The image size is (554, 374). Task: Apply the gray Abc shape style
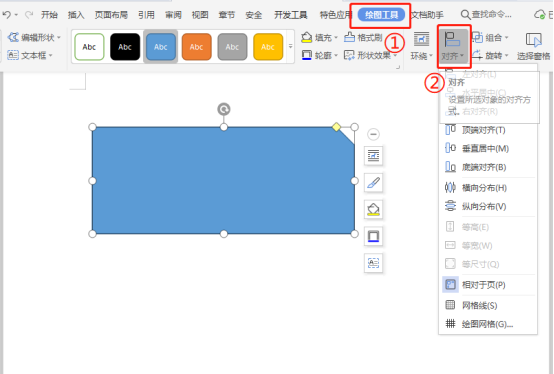point(232,47)
